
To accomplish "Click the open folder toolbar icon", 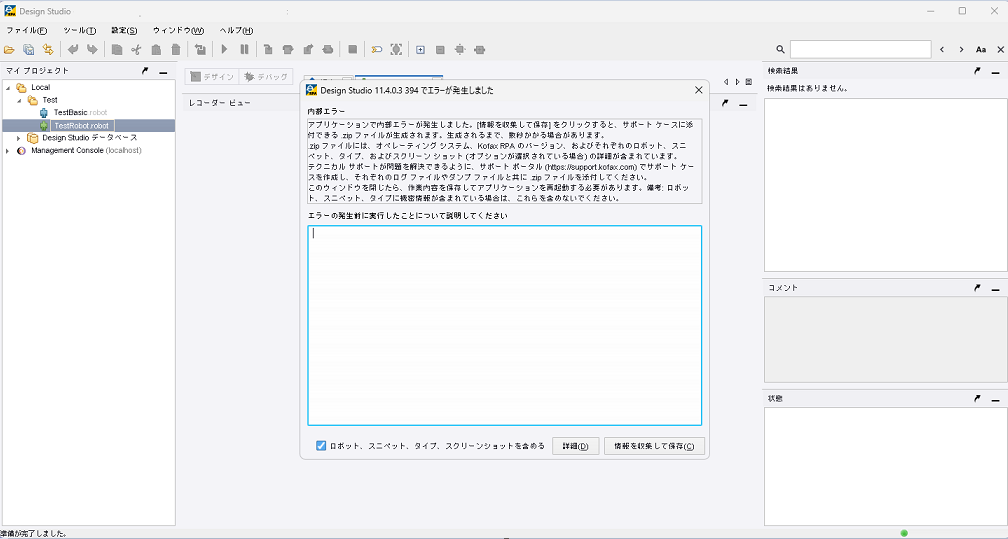I will 9,50.
